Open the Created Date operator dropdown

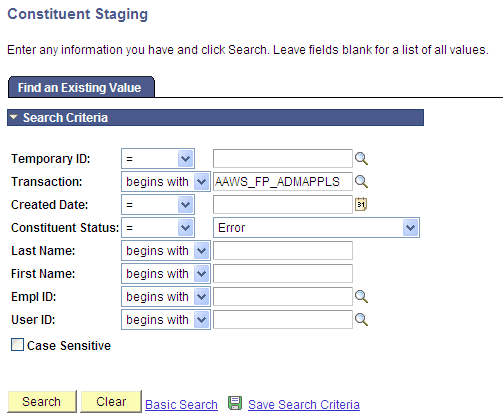click(x=158, y=205)
